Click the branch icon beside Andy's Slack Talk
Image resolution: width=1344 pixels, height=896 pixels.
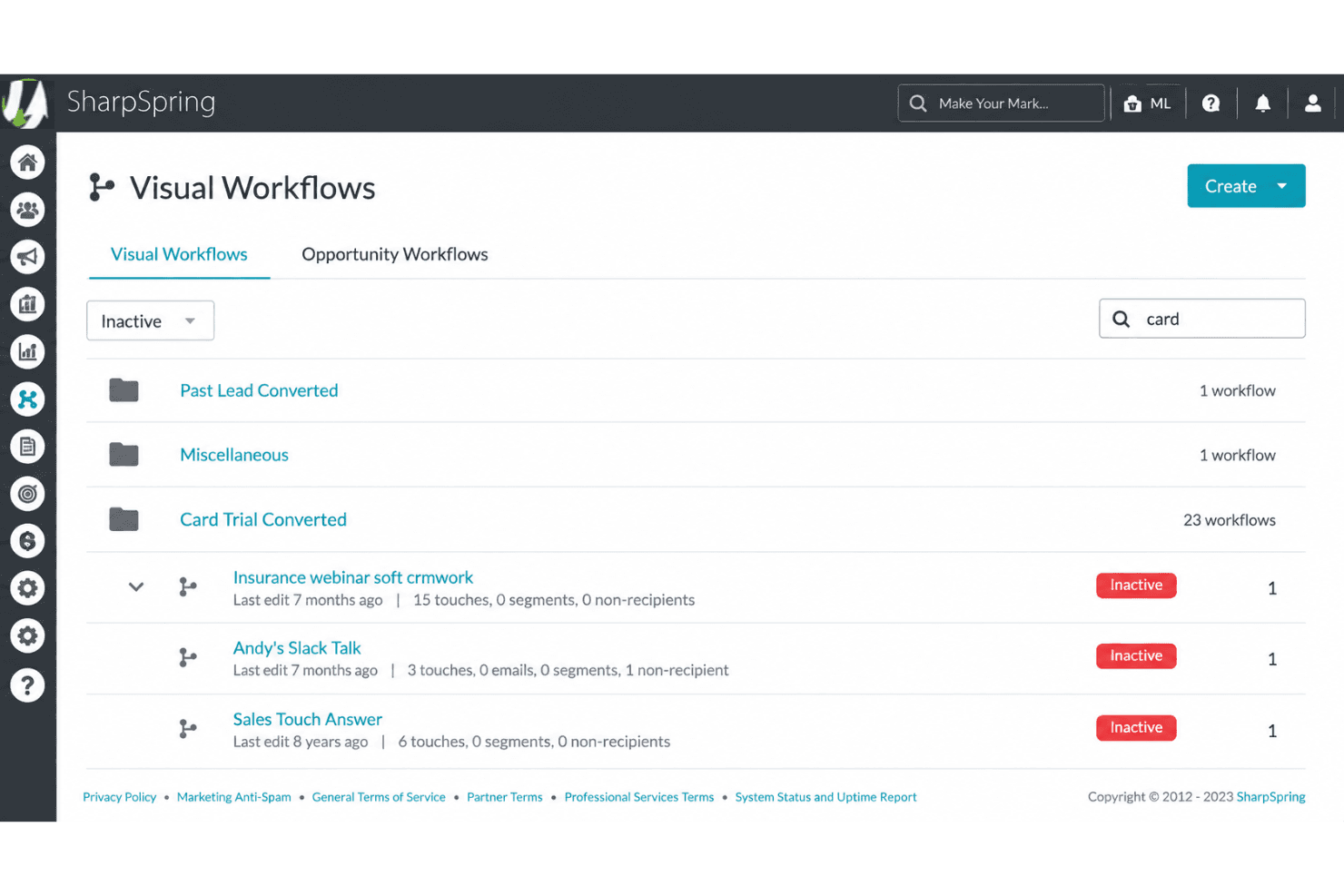pyautogui.click(x=188, y=657)
